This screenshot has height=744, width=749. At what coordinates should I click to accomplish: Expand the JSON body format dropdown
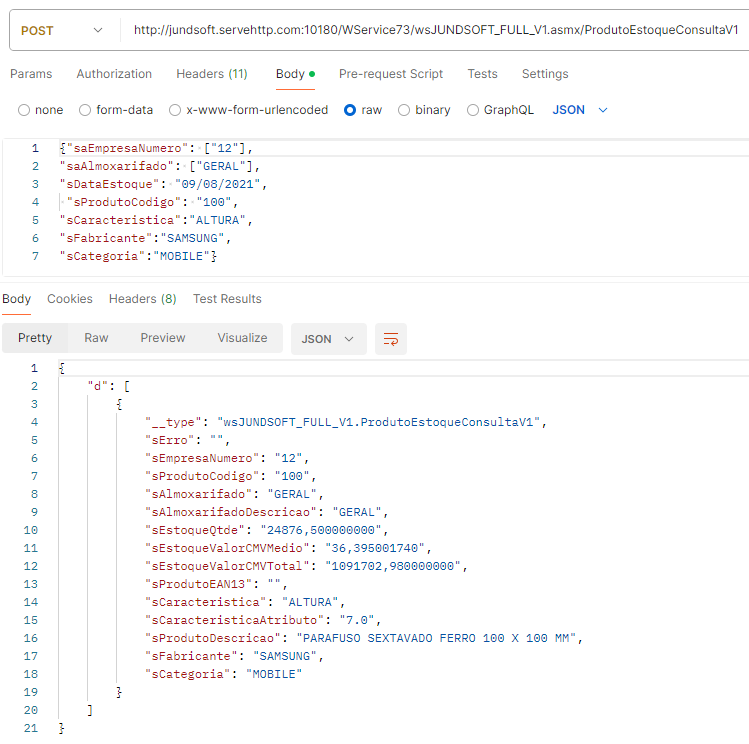point(580,110)
